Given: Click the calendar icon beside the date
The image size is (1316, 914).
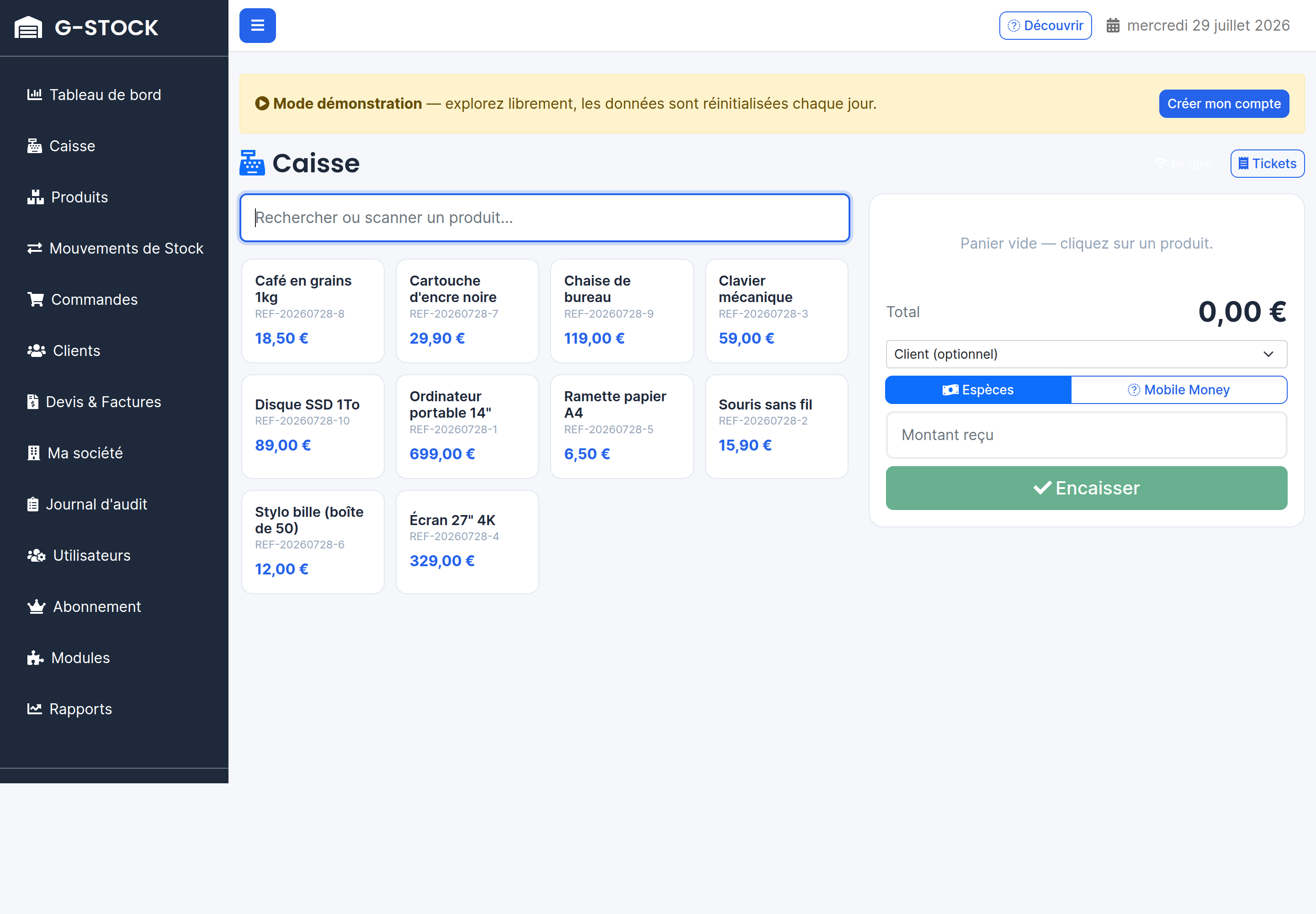Looking at the screenshot, I should [1113, 26].
